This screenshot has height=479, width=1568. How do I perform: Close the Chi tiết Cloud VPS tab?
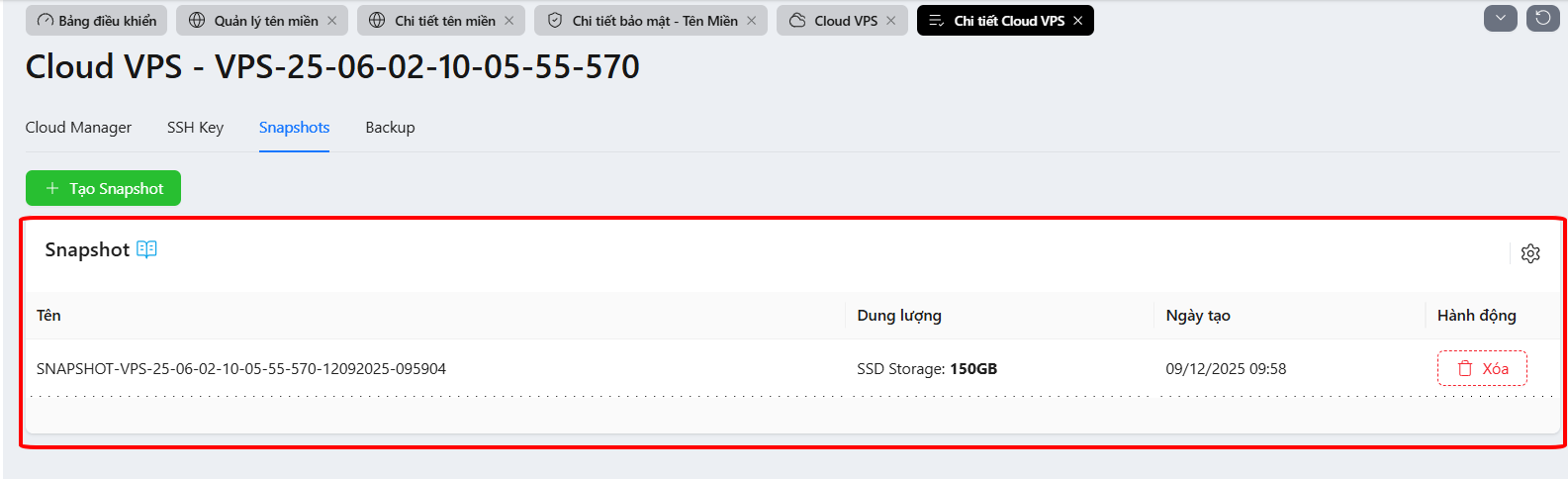[1077, 21]
